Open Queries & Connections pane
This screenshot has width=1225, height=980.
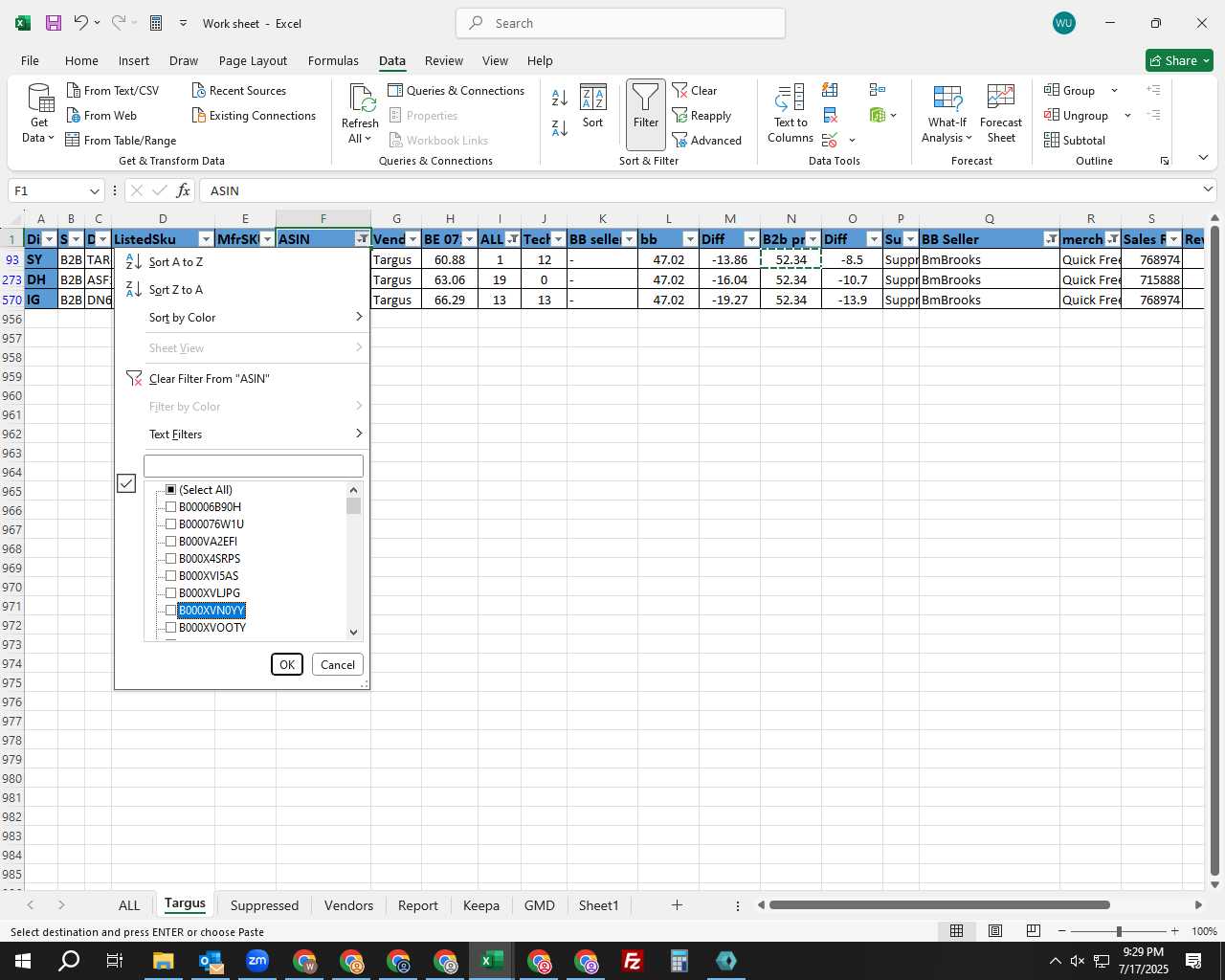click(x=456, y=90)
